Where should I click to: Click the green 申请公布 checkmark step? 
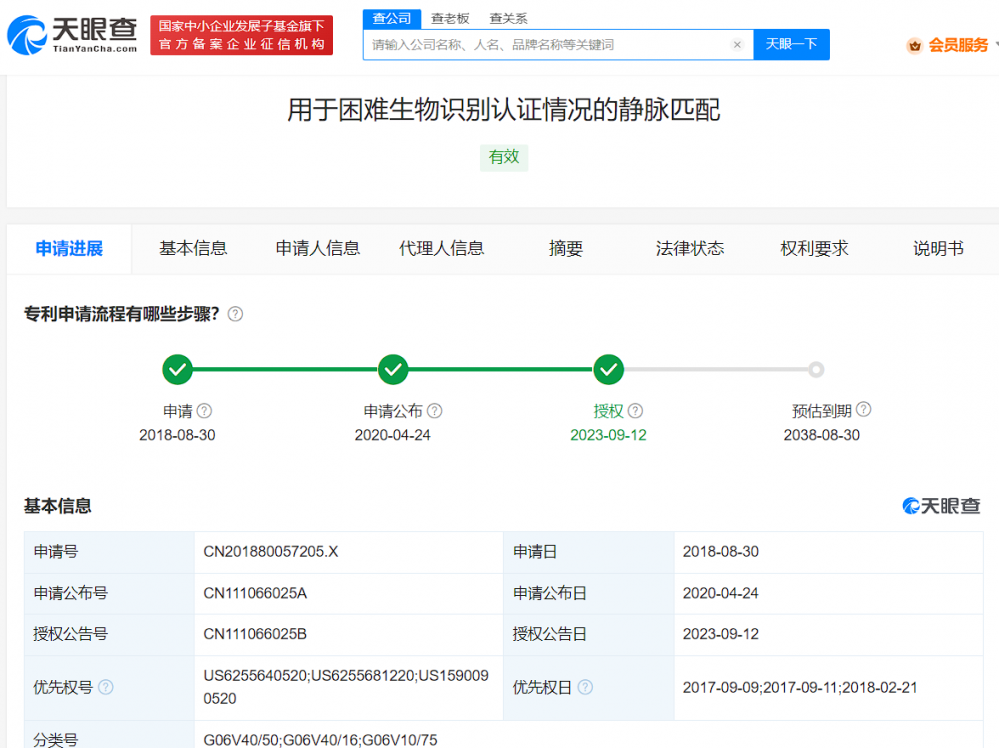393,370
